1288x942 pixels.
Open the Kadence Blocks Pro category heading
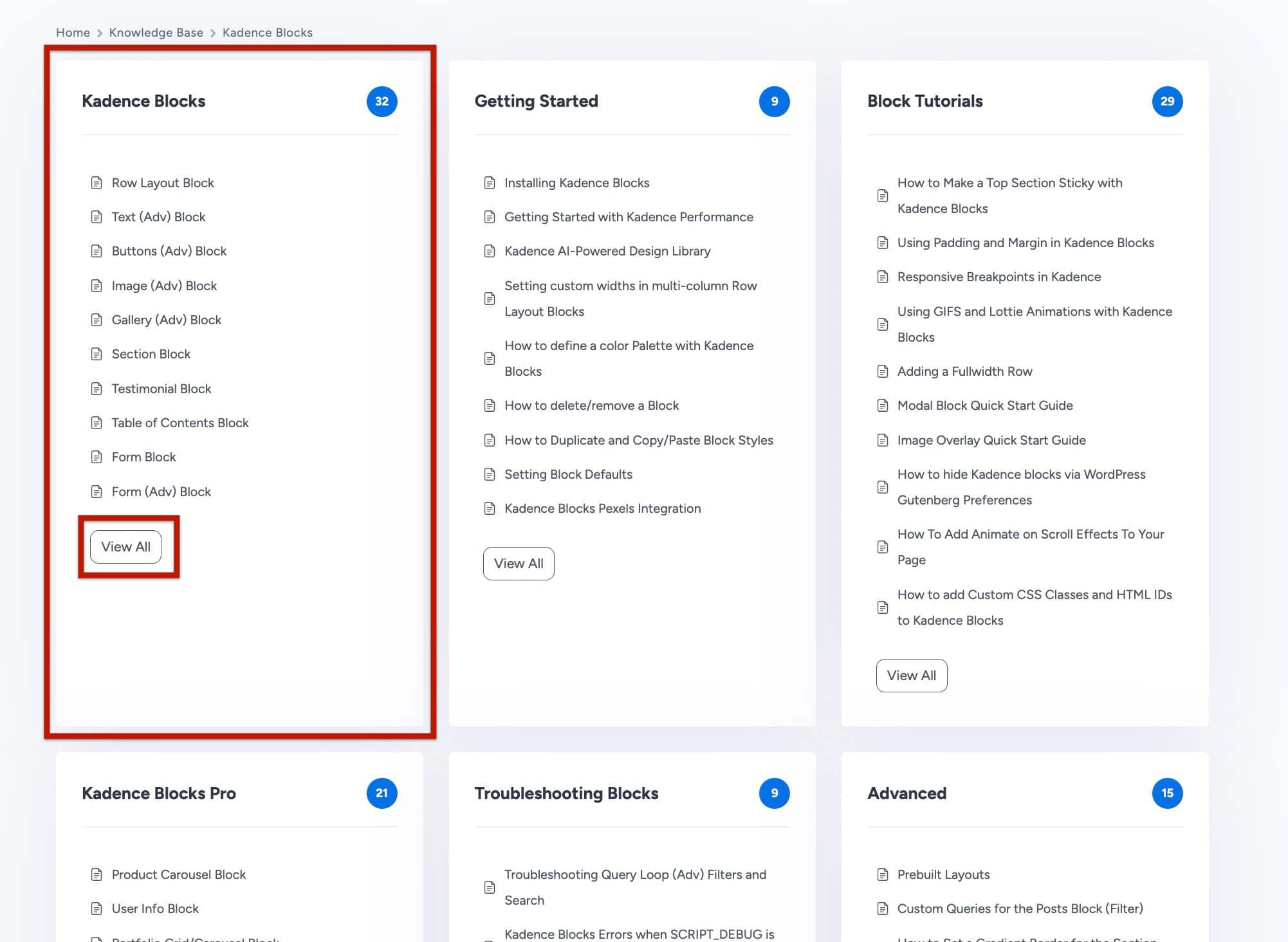159,793
